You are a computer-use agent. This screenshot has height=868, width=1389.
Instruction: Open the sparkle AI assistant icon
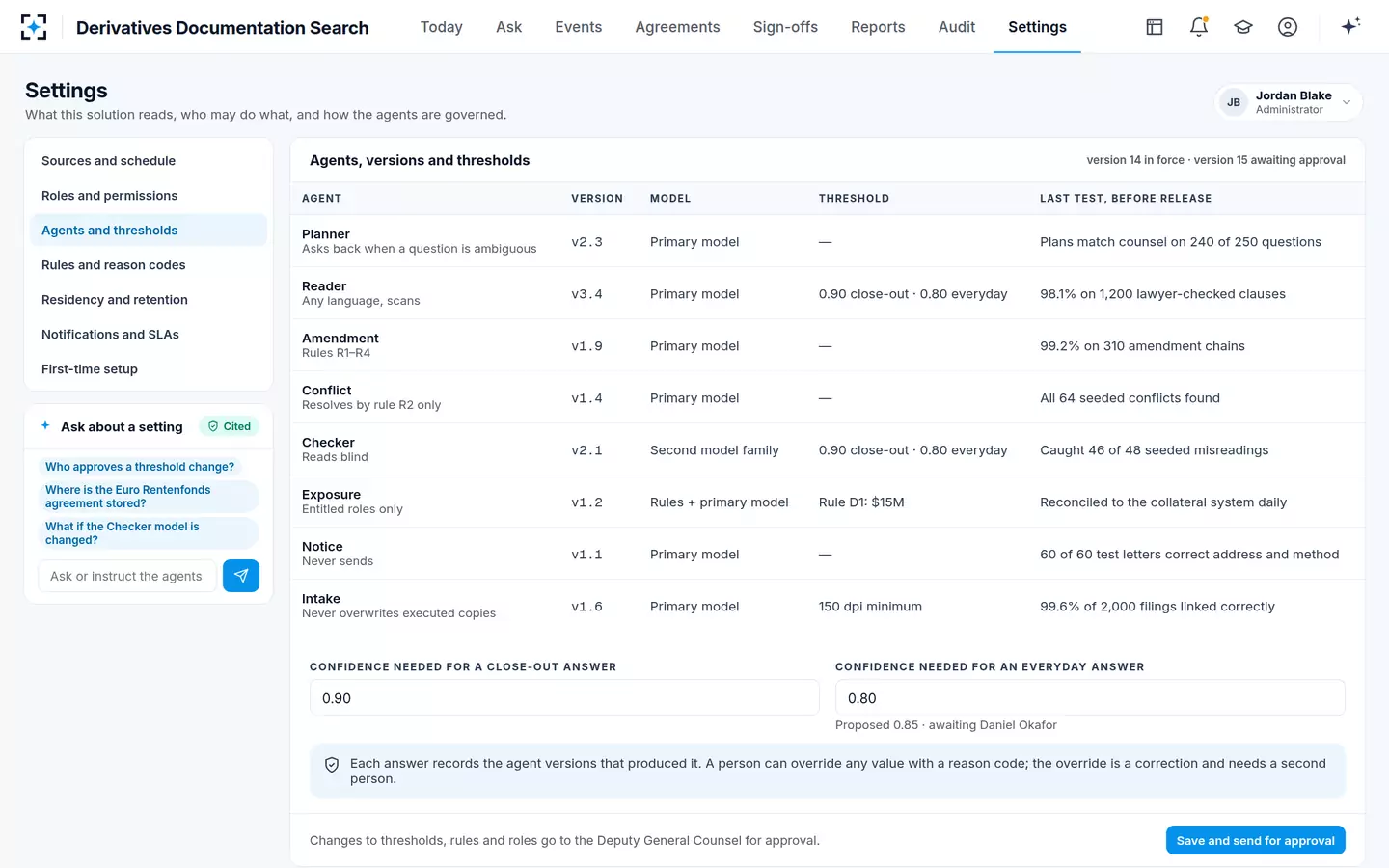[x=1350, y=26]
